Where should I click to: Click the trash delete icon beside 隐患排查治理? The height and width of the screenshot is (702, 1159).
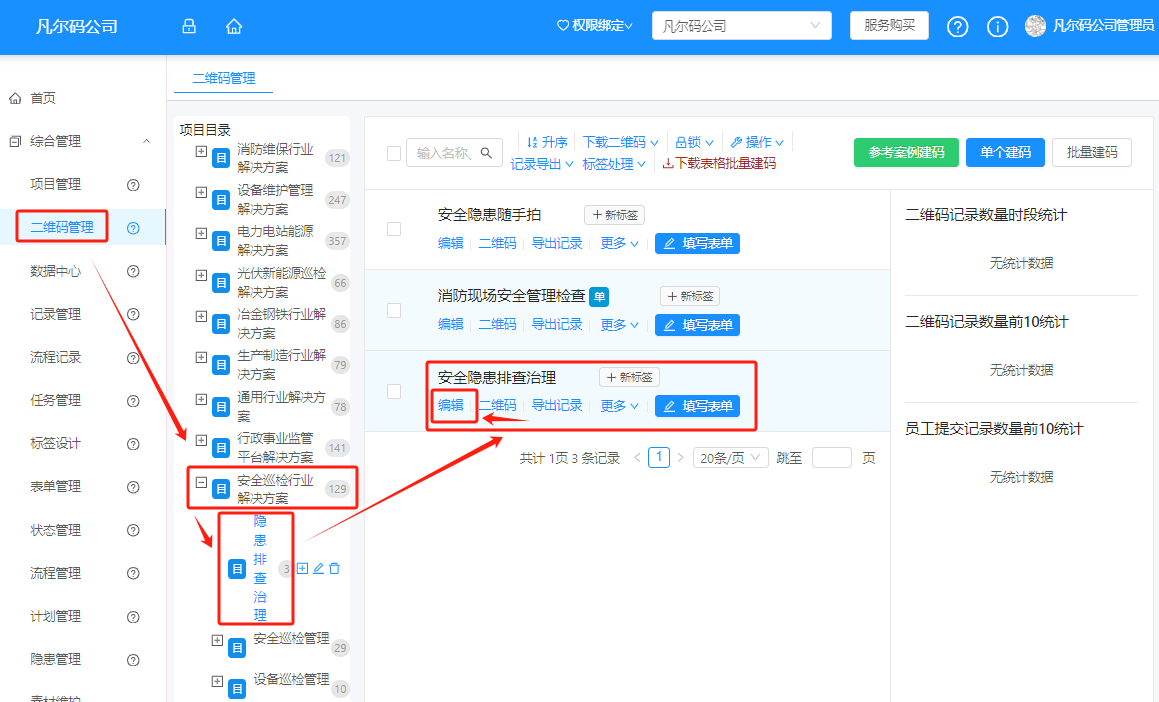coord(334,568)
